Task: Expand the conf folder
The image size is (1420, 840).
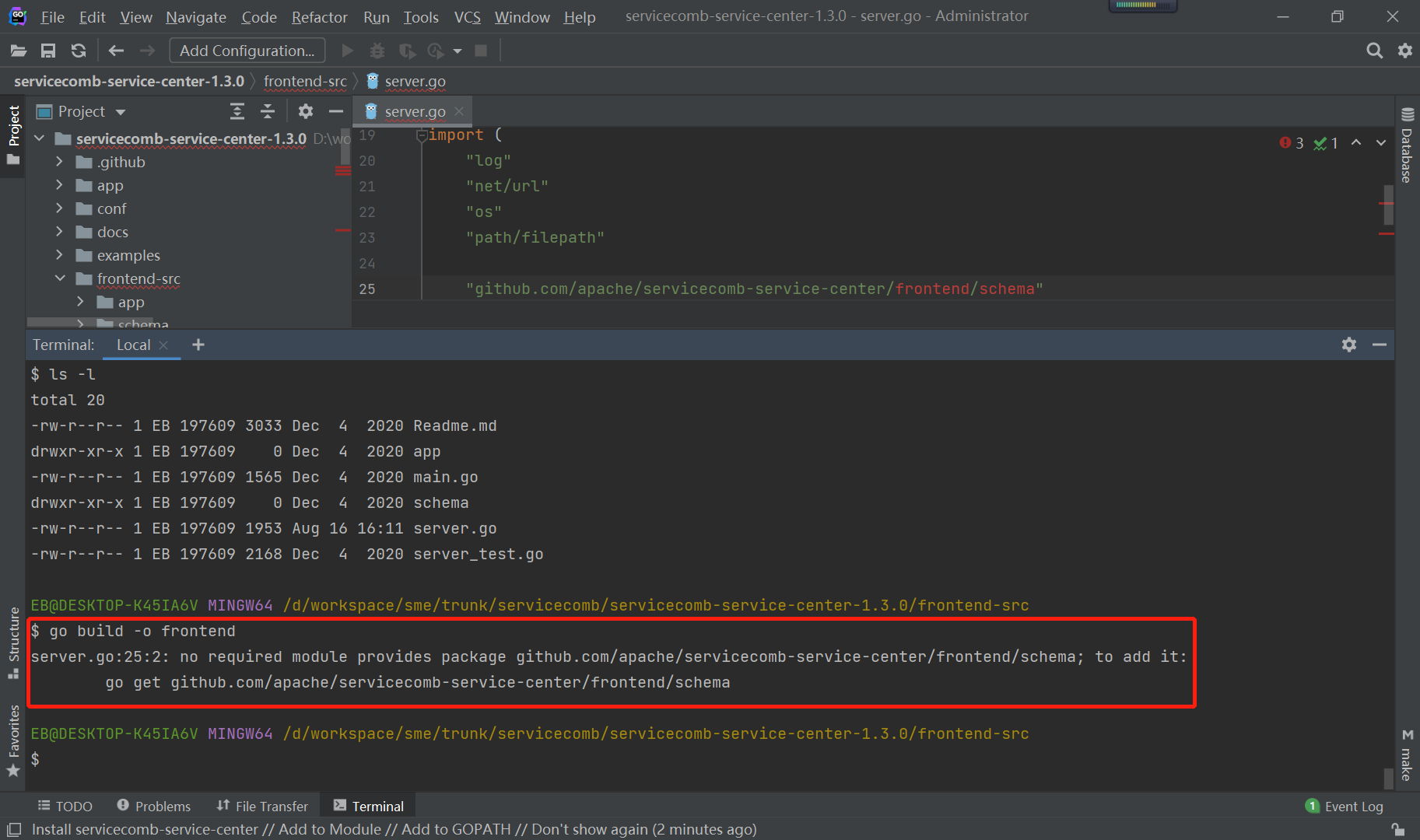Action: click(59, 208)
